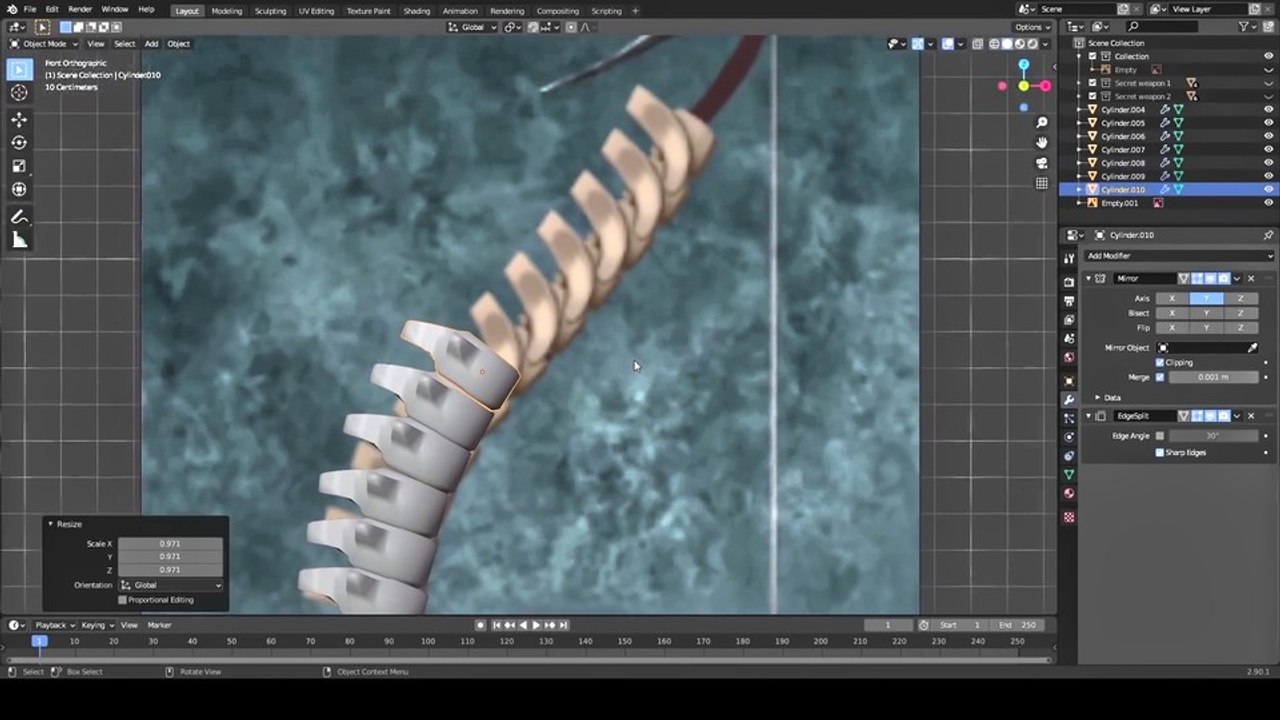Enable Clipping checkbox in Mirror modifier
This screenshot has height=720, width=1280.
[1160, 362]
